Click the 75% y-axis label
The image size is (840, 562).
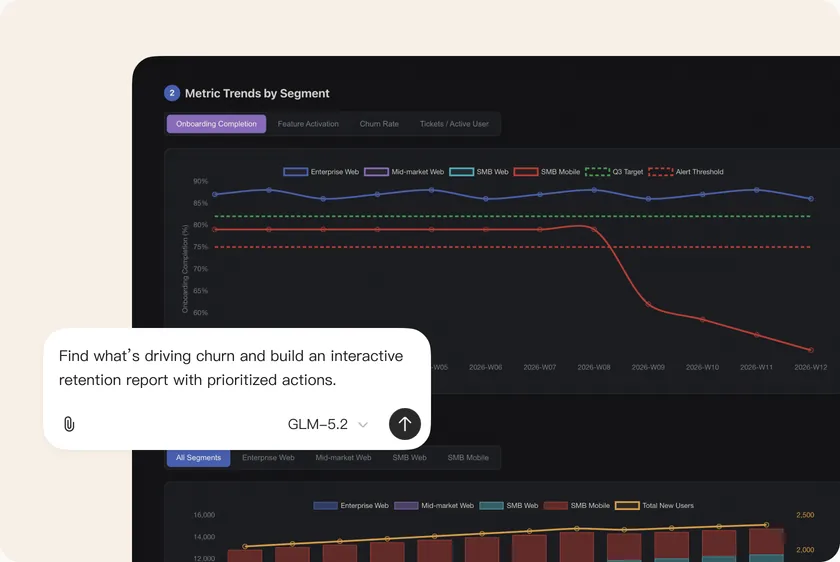coord(200,247)
